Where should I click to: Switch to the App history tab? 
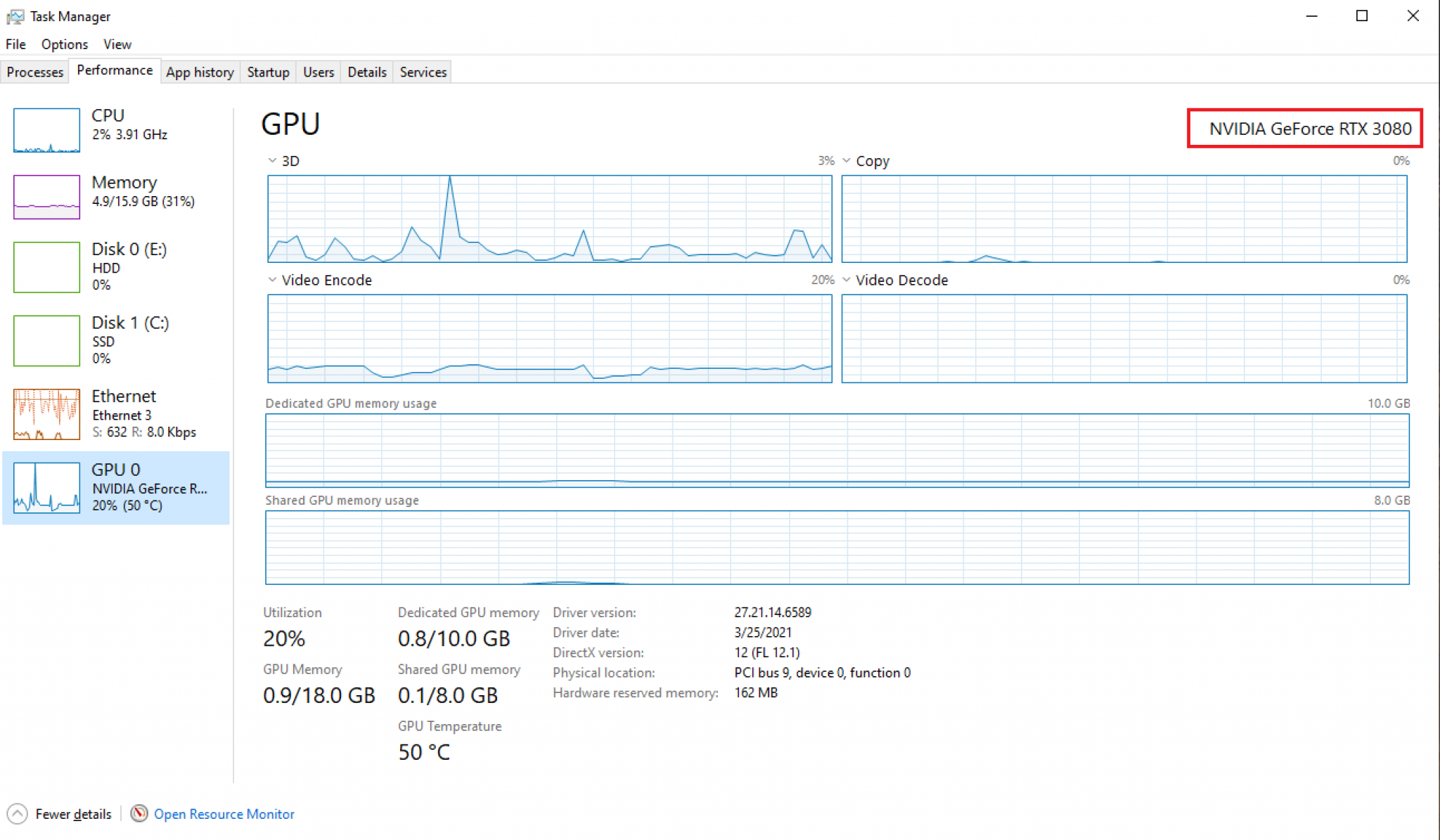pyautogui.click(x=200, y=72)
